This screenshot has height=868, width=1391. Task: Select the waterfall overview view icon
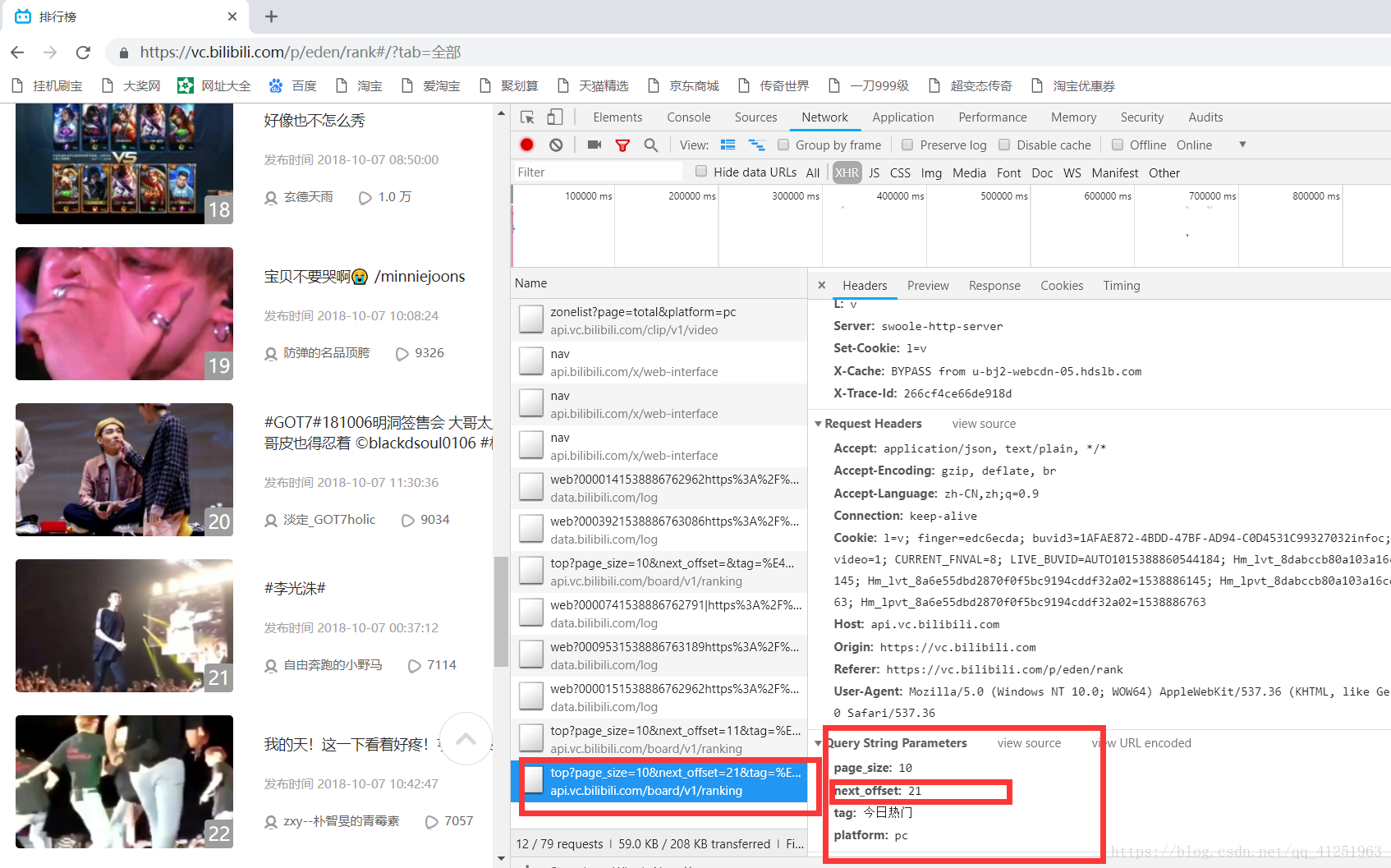click(756, 145)
